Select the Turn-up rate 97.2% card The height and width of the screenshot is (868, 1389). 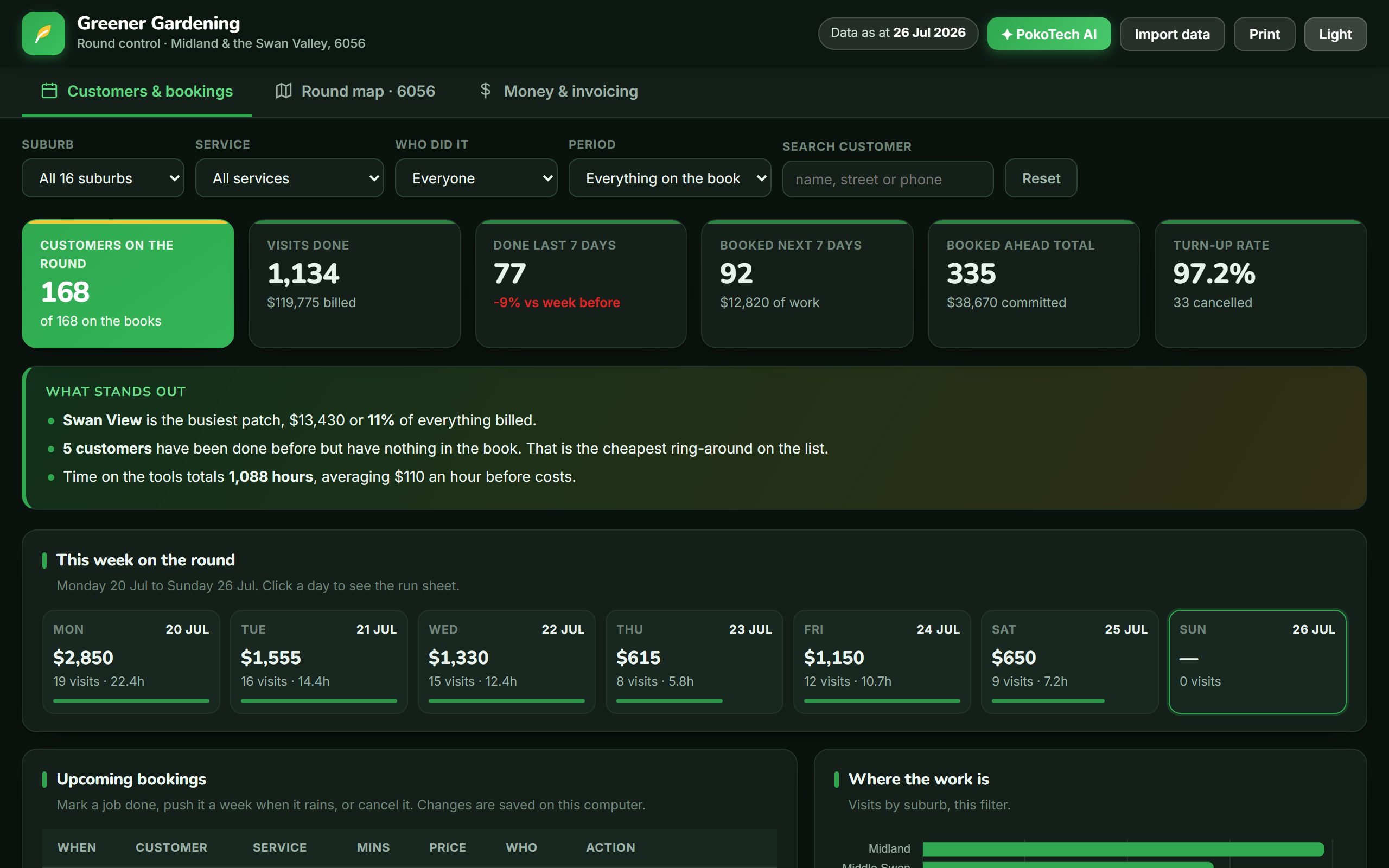[1260, 284]
